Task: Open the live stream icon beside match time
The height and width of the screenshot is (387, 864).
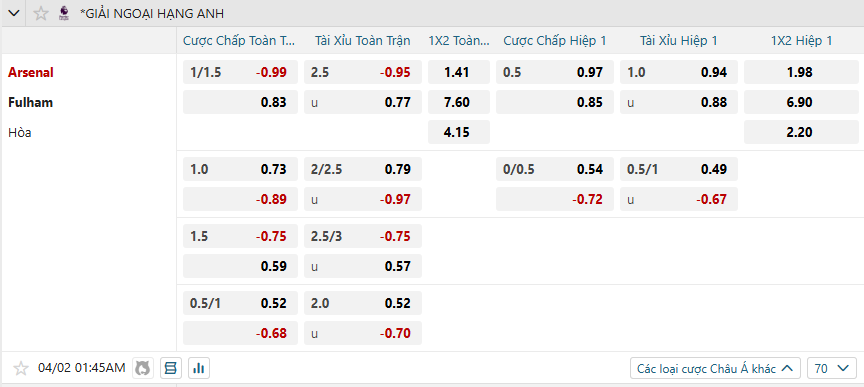Action: pyautogui.click(x=143, y=368)
